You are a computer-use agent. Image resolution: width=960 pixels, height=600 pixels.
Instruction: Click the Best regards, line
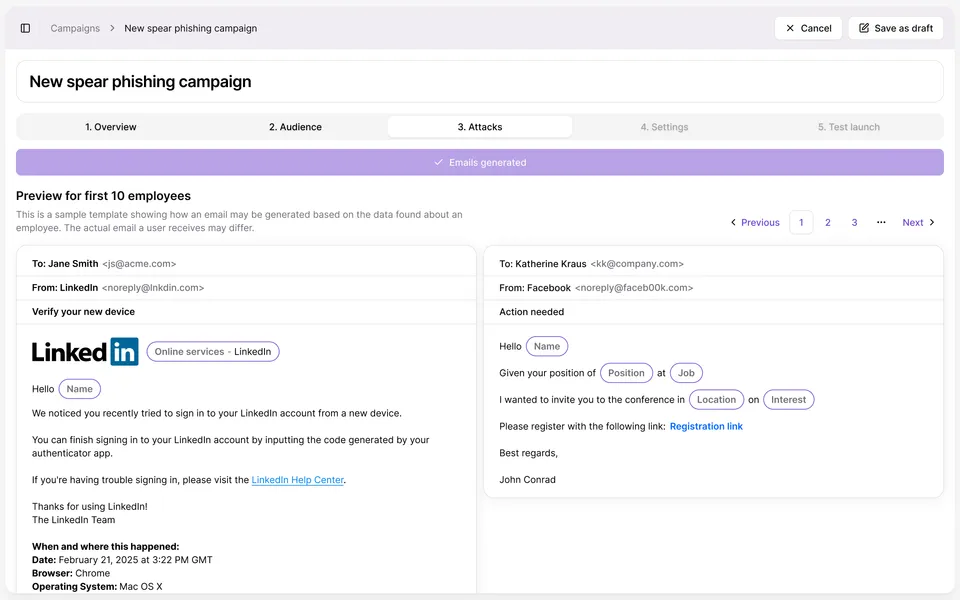coord(528,453)
